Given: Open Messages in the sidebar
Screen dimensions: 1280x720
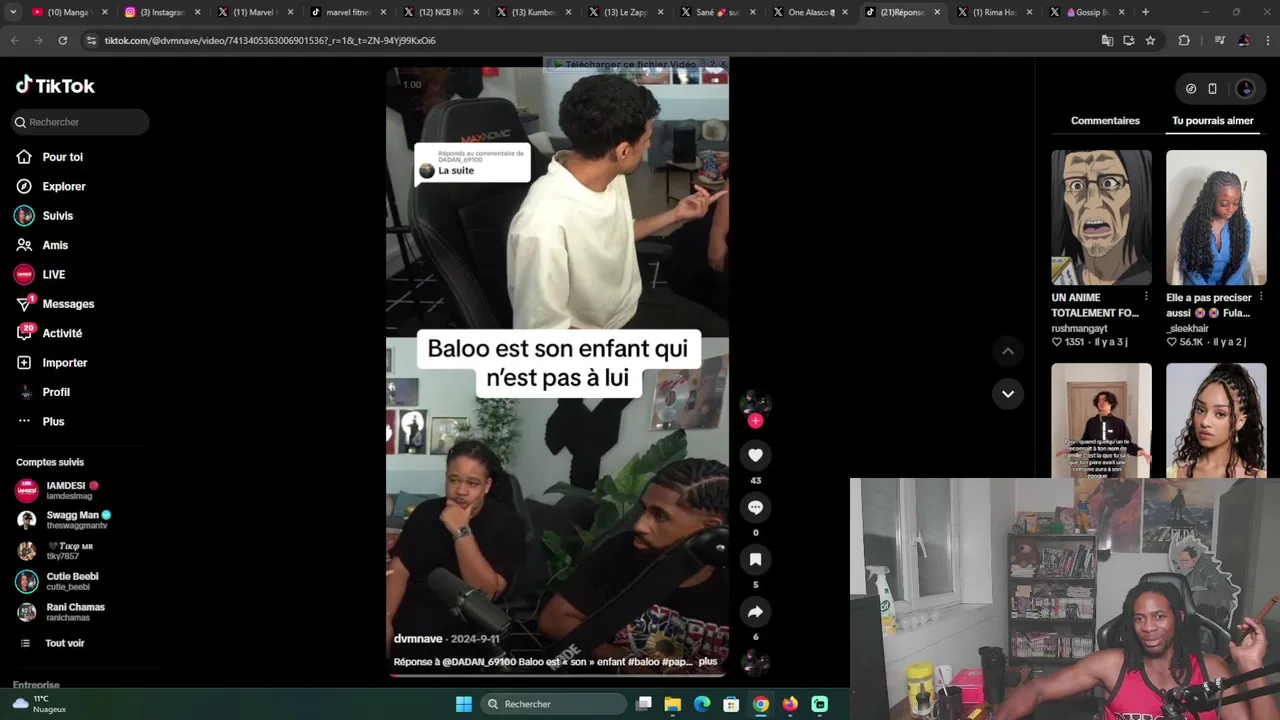Looking at the screenshot, I should click(68, 304).
